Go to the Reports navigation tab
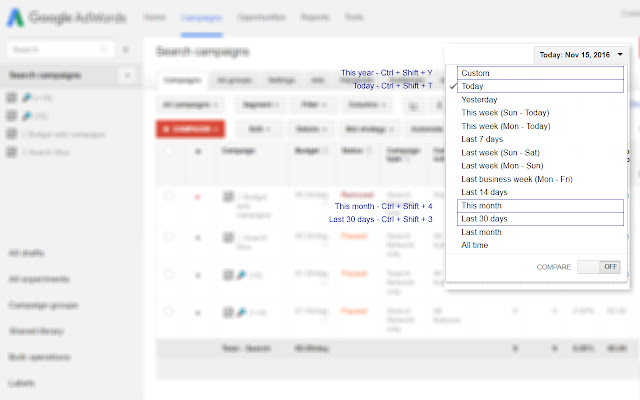The height and width of the screenshot is (400, 640). coord(315,17)
